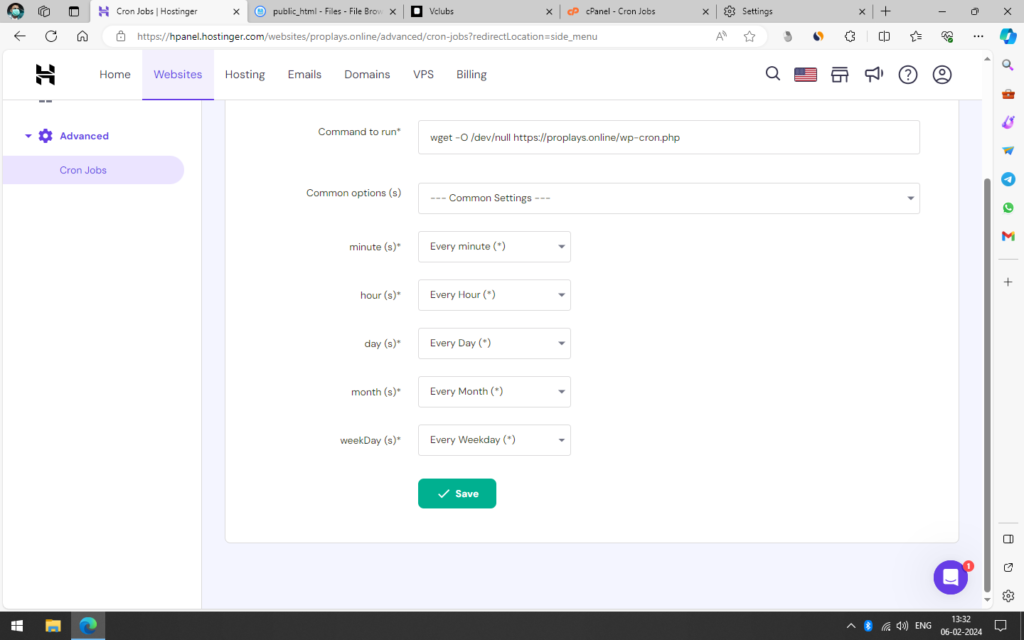This screenshot has height=640, width=1024.
Task: Open the chat support bubble
Action: (x=950, y=577)
